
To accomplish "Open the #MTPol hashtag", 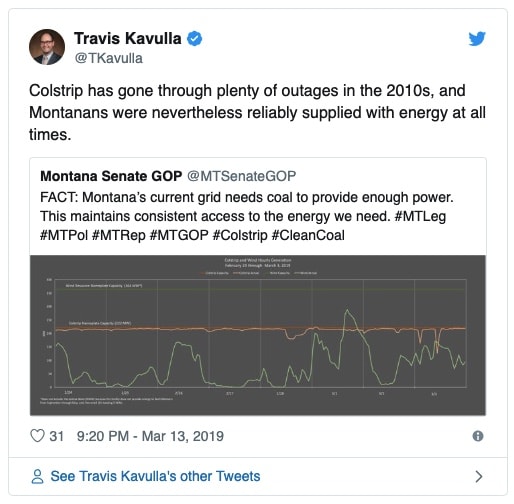I will point(64,235).
